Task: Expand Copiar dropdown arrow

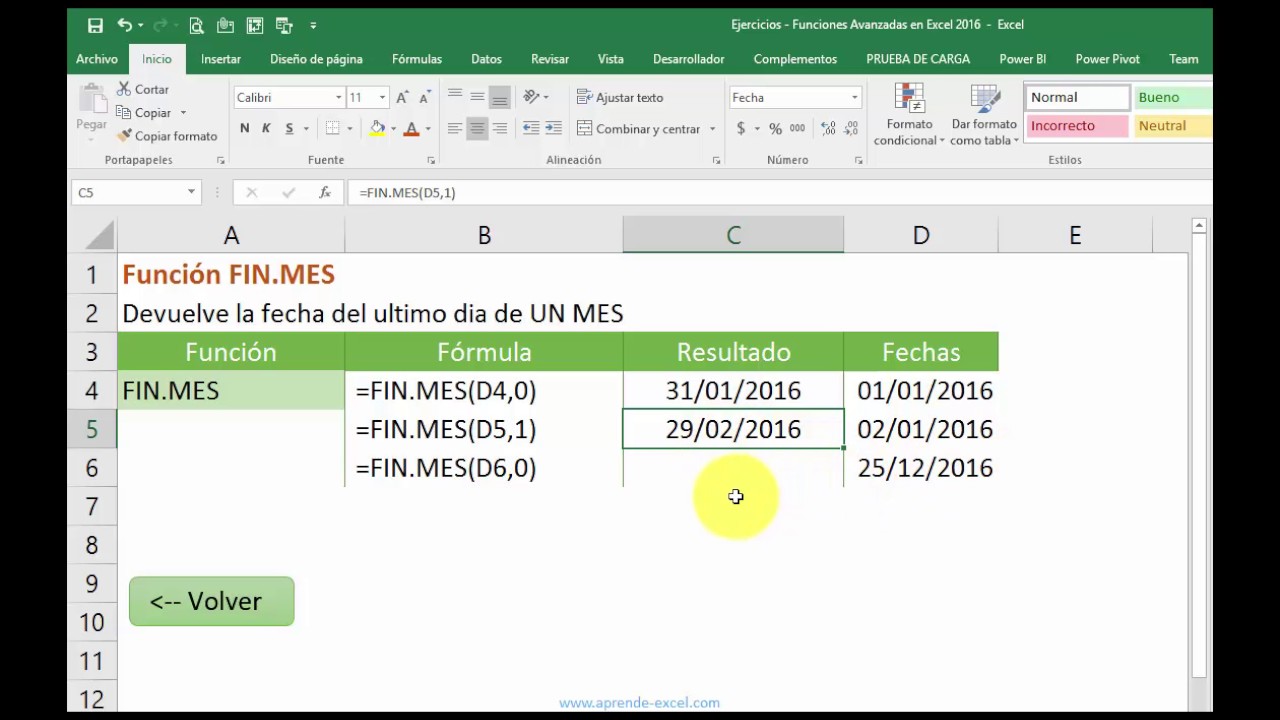Action: (183, 113)
